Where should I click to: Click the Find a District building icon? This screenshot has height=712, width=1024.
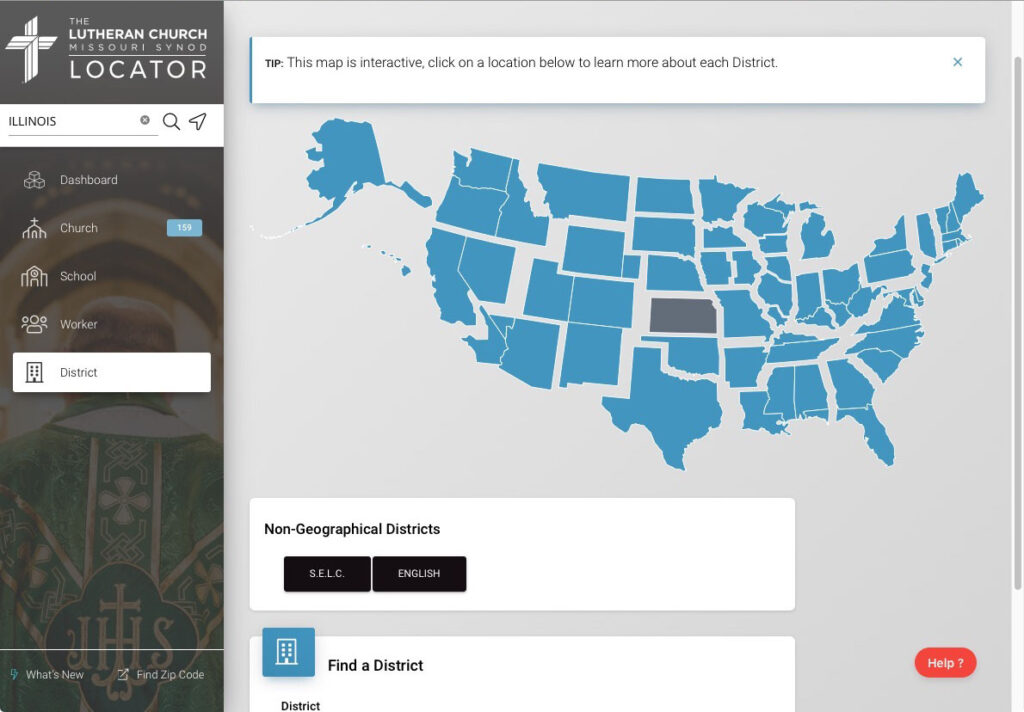288,652
